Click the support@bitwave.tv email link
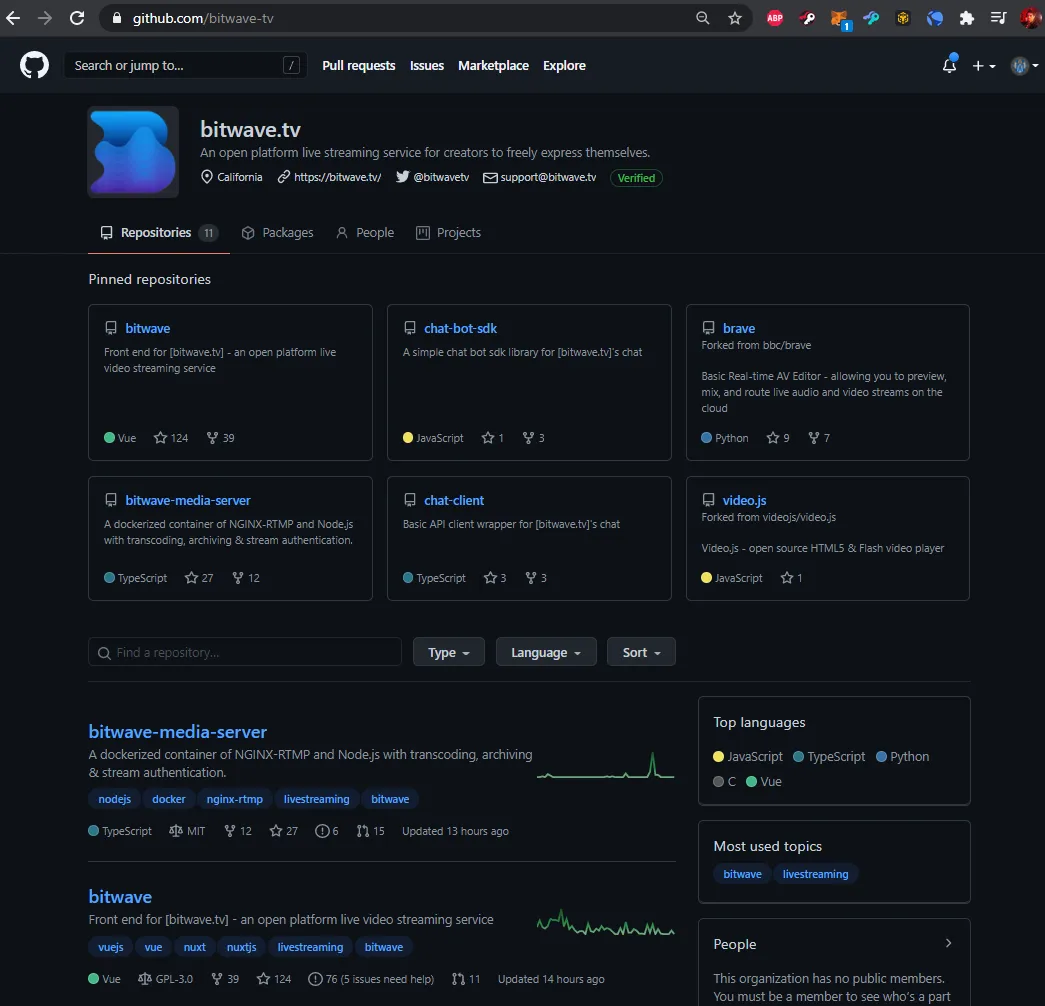The width and height of the screenshot is (1045, 1006). click(548, 177)
